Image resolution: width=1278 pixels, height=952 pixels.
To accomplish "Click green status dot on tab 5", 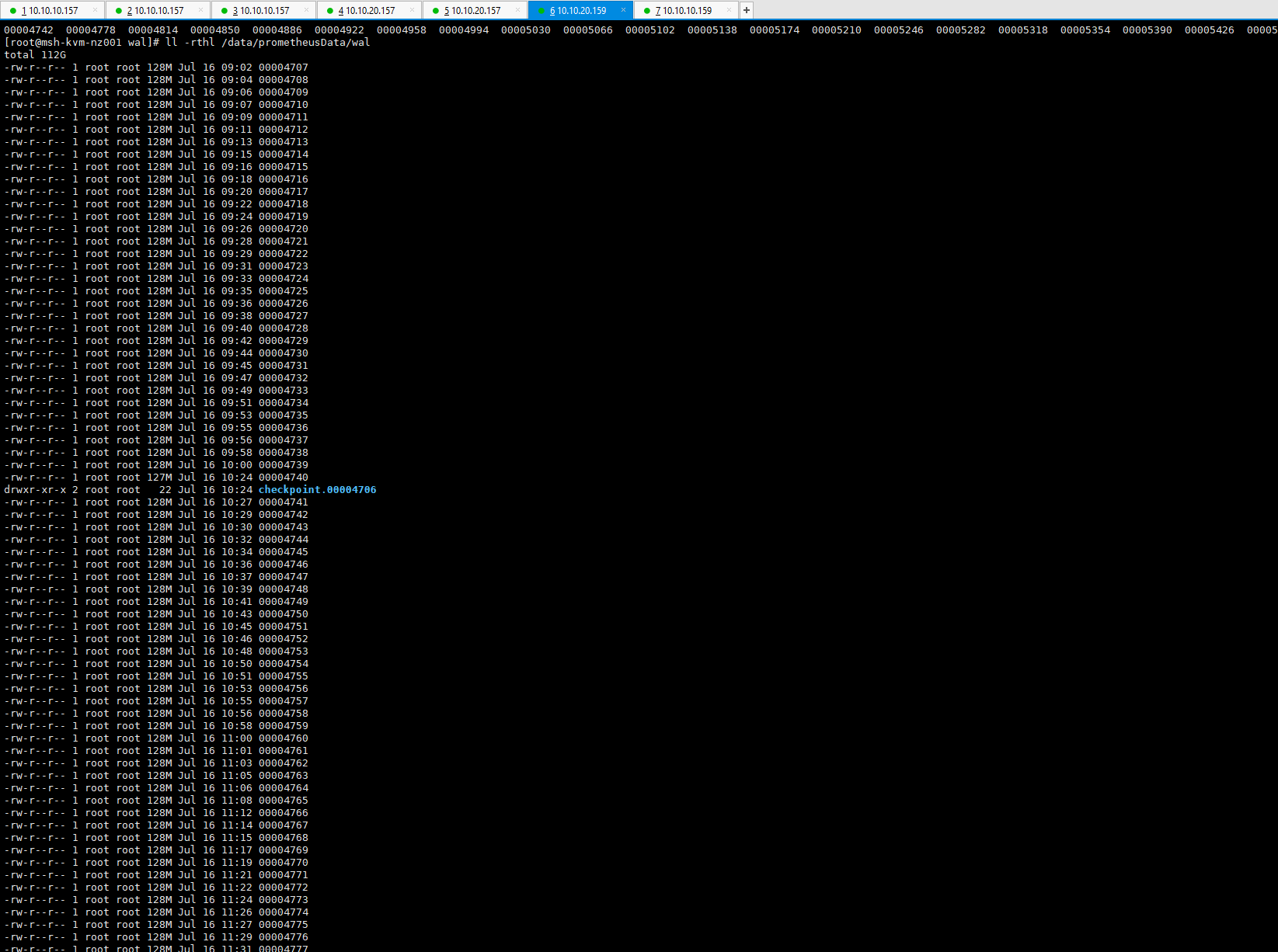I will 436,11.
